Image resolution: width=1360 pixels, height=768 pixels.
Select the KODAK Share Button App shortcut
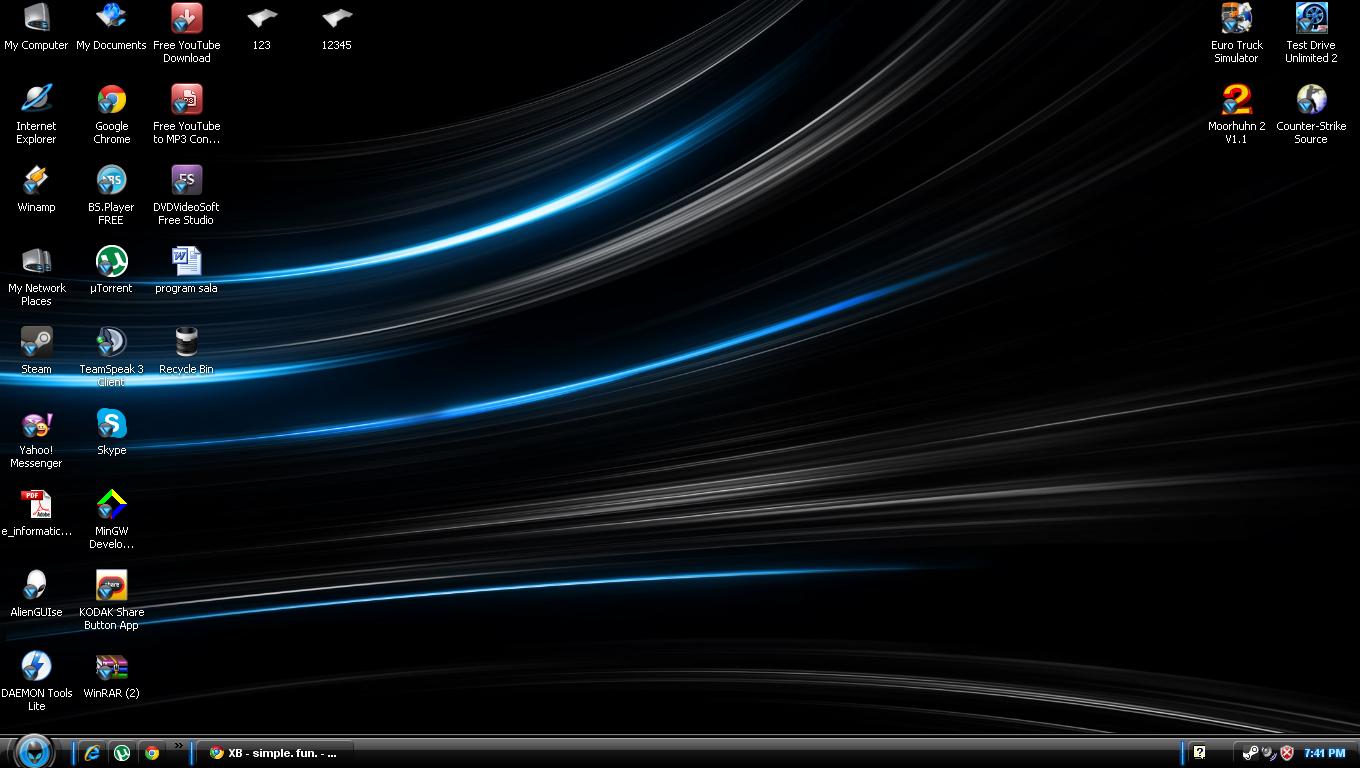[111, 600]
